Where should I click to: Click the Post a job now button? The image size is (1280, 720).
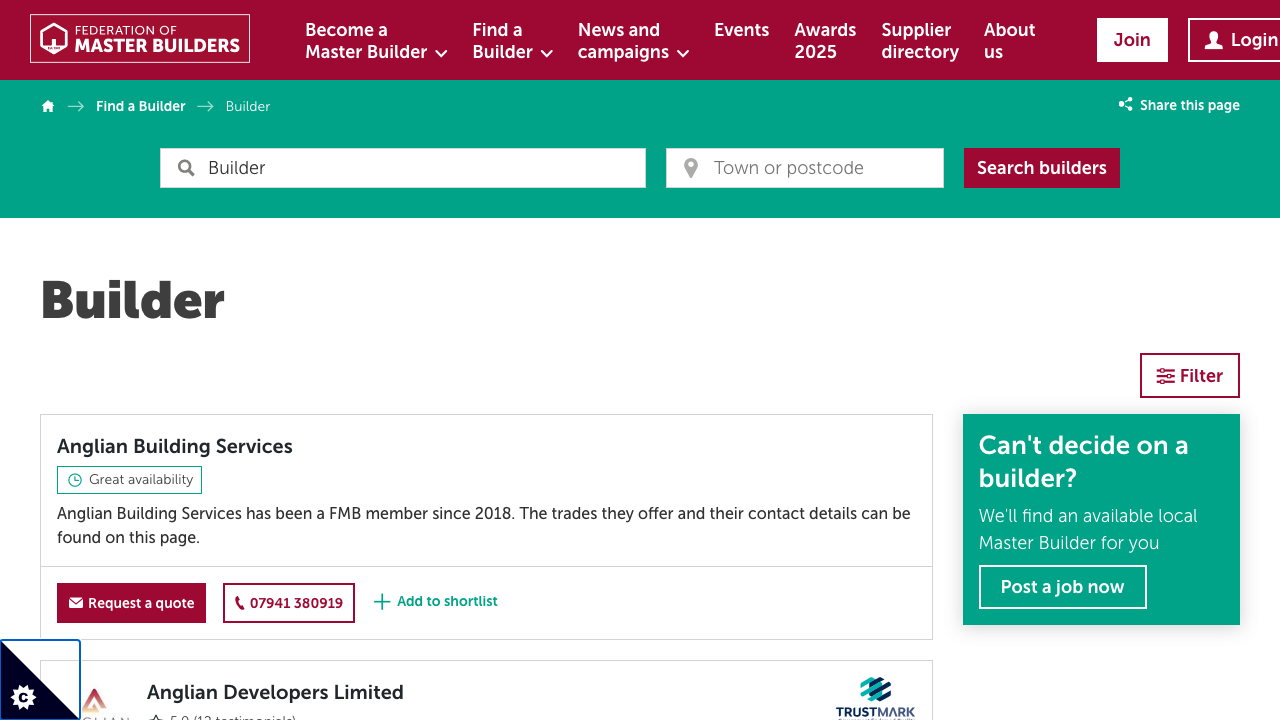coord(1062,587)
